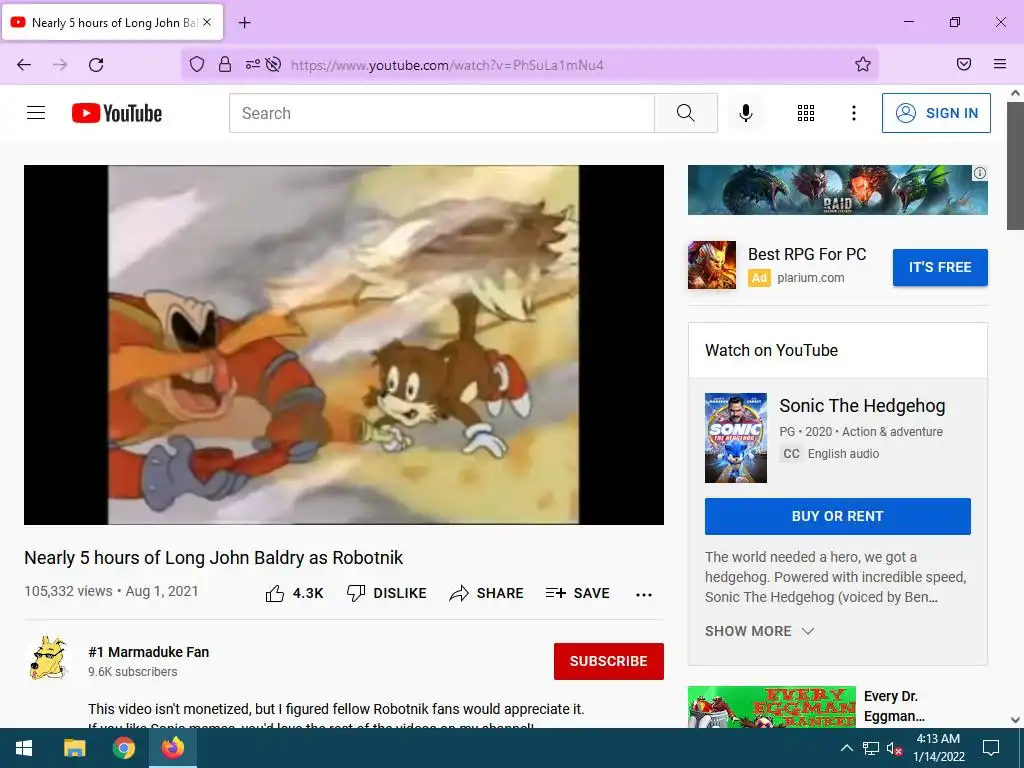Open the Every Dr. Eggman video title
Viewport: 1024px width, 768px height.
894,706
